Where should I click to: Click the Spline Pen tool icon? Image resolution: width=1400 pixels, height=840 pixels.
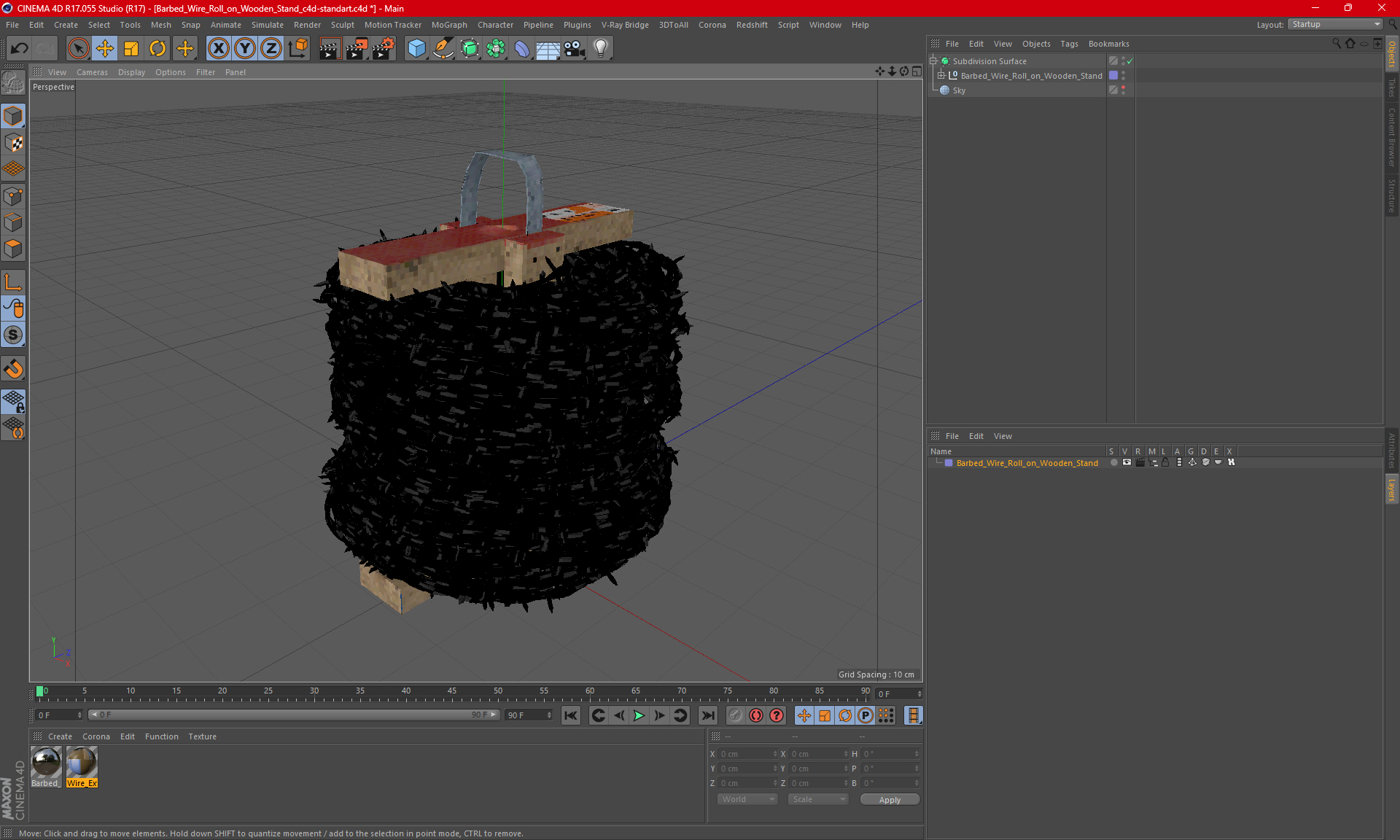point(443,48)
